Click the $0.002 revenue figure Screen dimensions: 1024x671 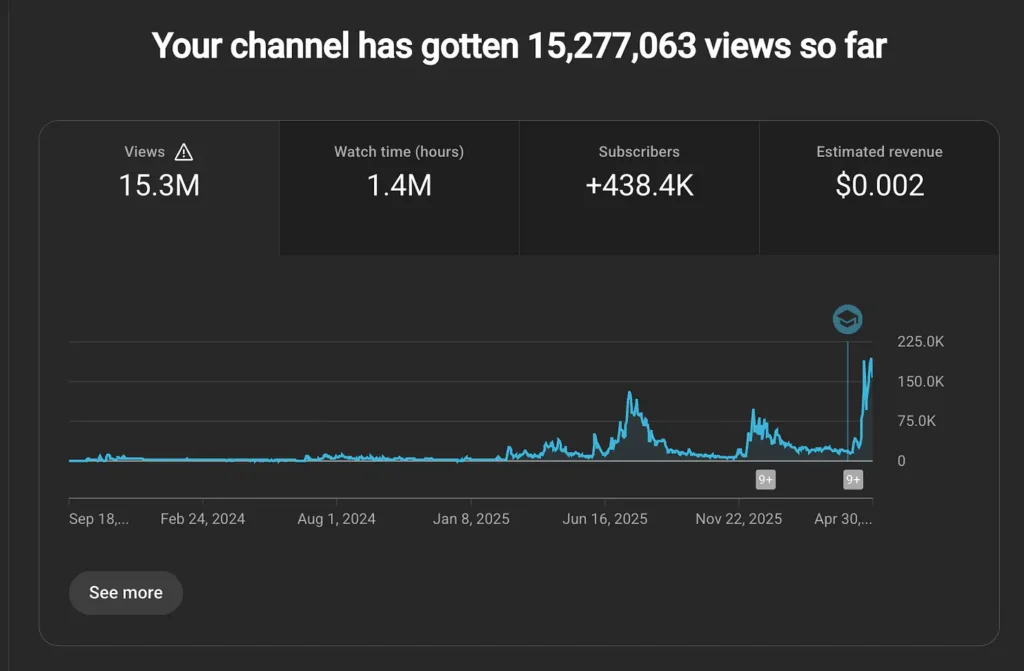(x=880, y=186)
